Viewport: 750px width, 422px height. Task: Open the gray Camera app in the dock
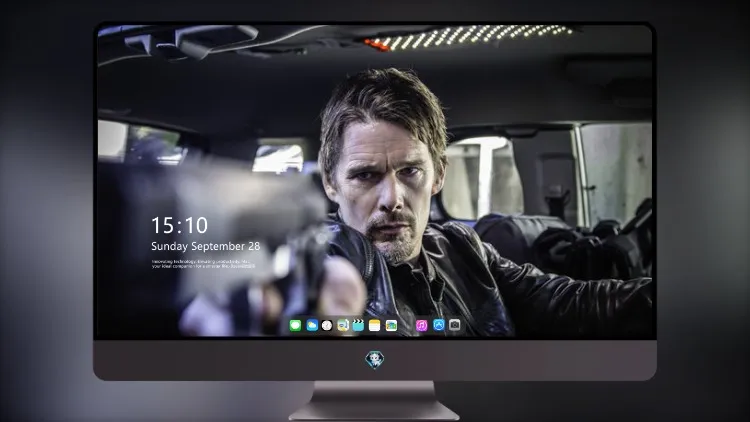click(455, 325)
